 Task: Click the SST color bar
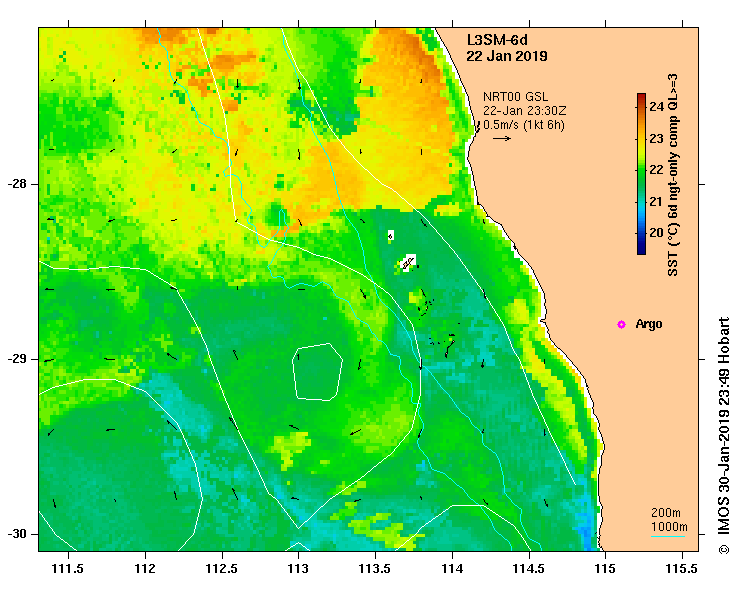[641, 174]
